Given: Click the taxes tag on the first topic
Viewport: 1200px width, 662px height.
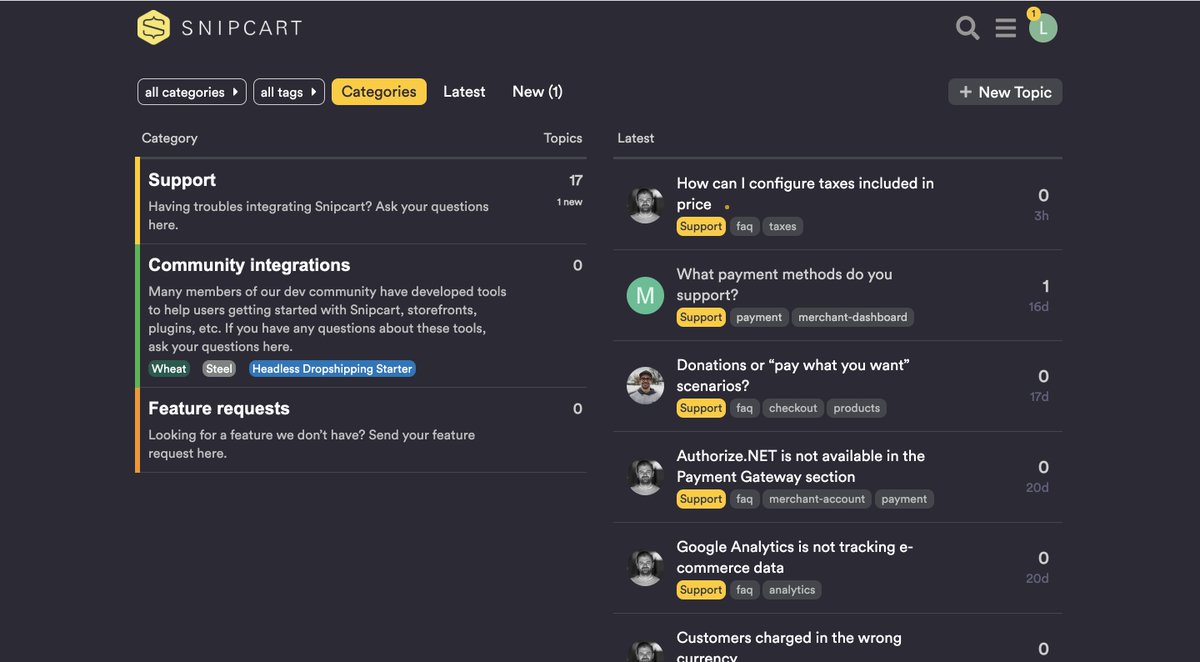Looking at the screenshot, I should (x=782, y=225).
